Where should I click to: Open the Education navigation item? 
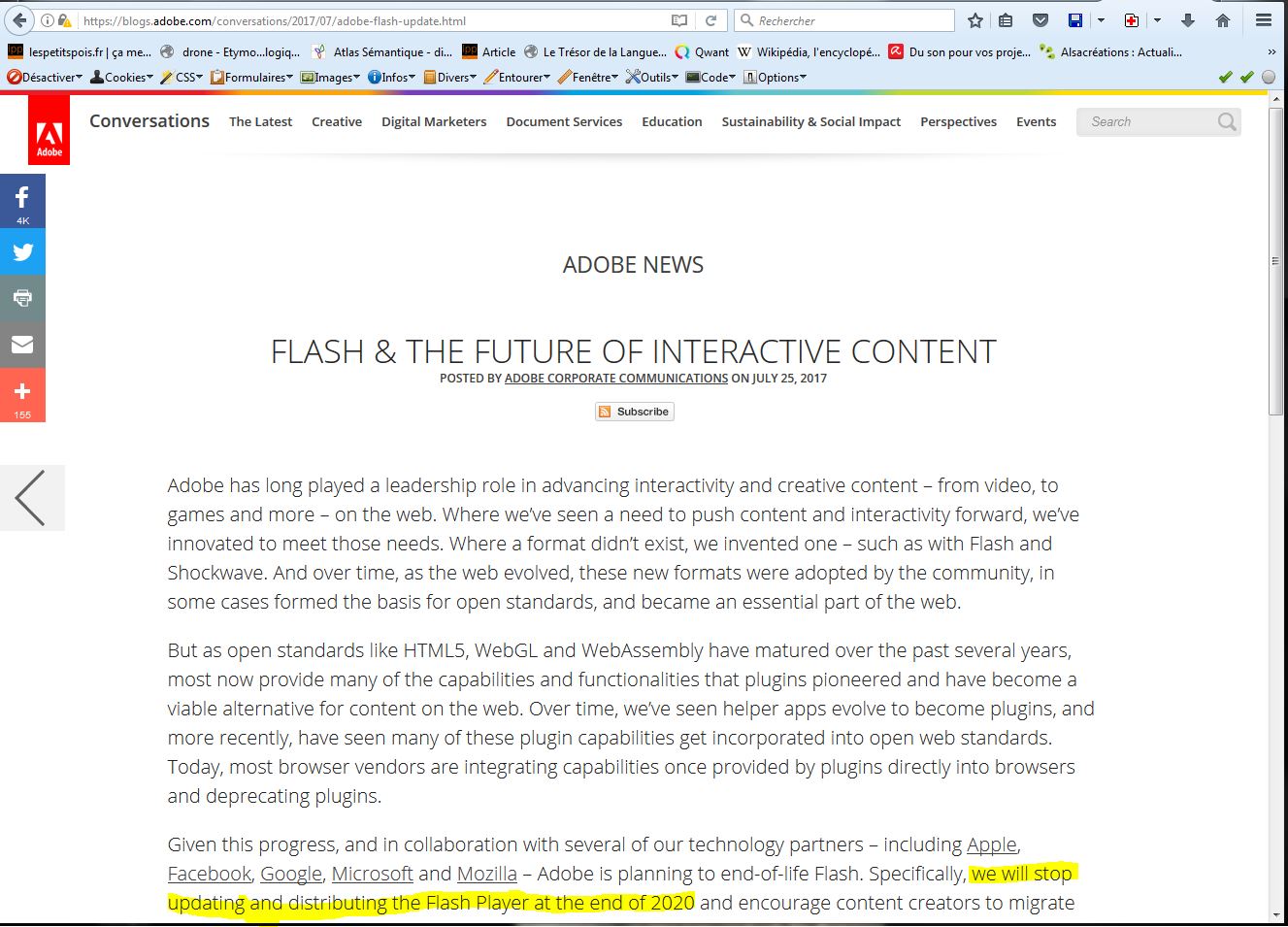672,121
